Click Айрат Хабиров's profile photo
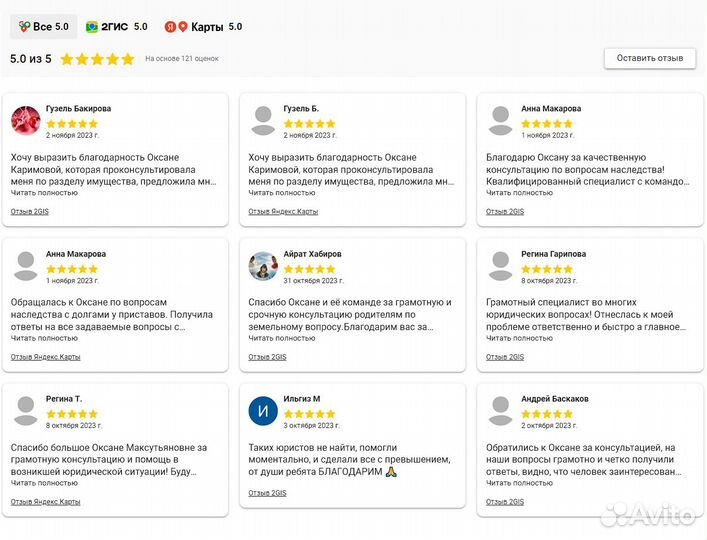The height and width of the screenshot is (540, 707). [x=263, y=266]
